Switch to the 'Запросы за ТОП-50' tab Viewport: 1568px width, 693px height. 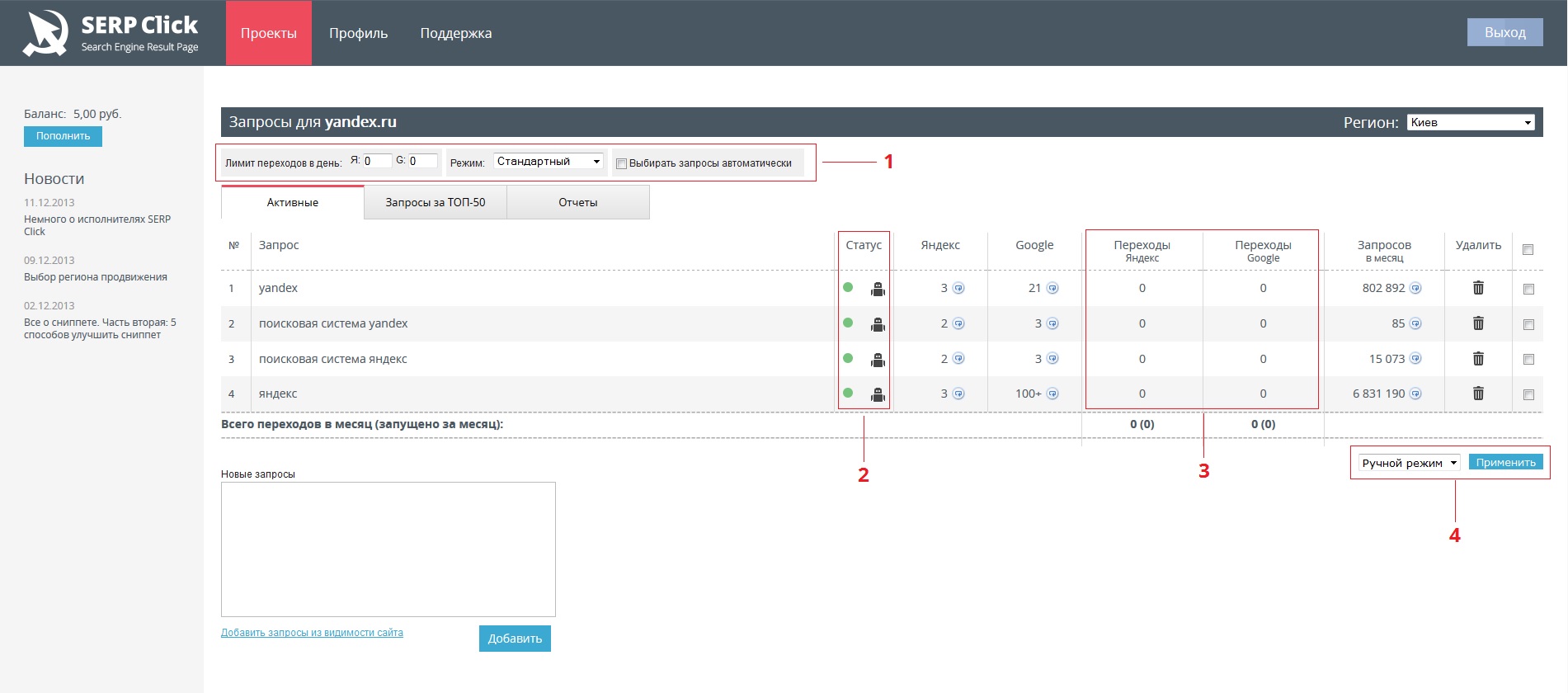point(436,203)
